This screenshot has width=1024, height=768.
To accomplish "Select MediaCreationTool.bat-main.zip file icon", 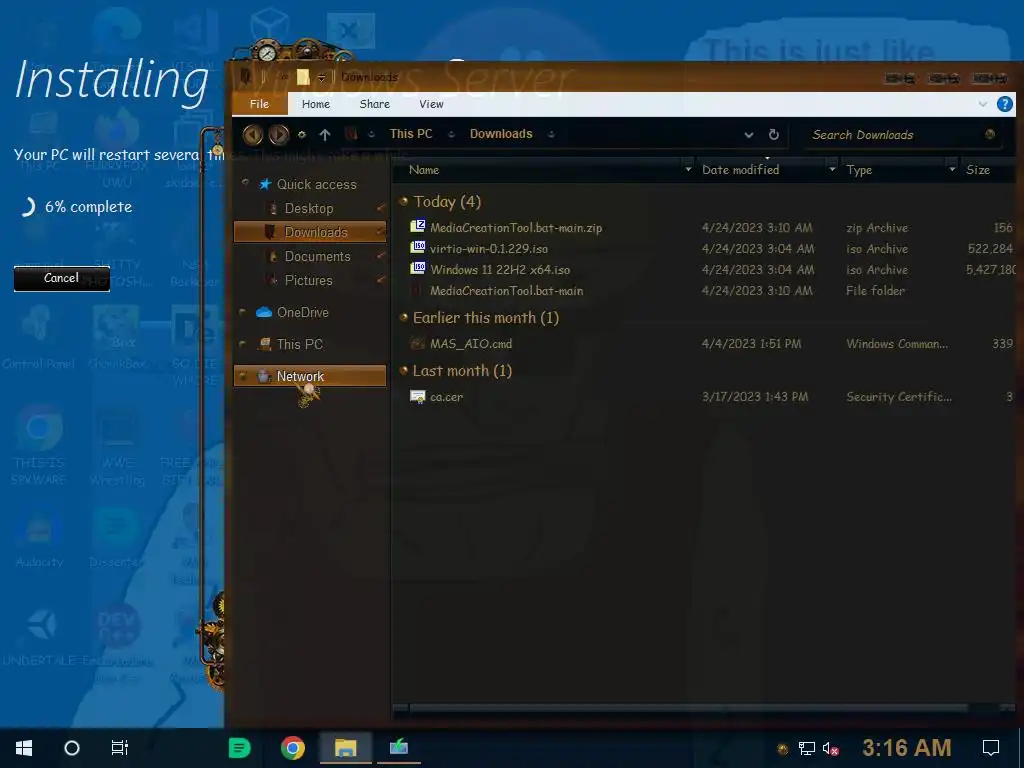I will pos(417,227).
